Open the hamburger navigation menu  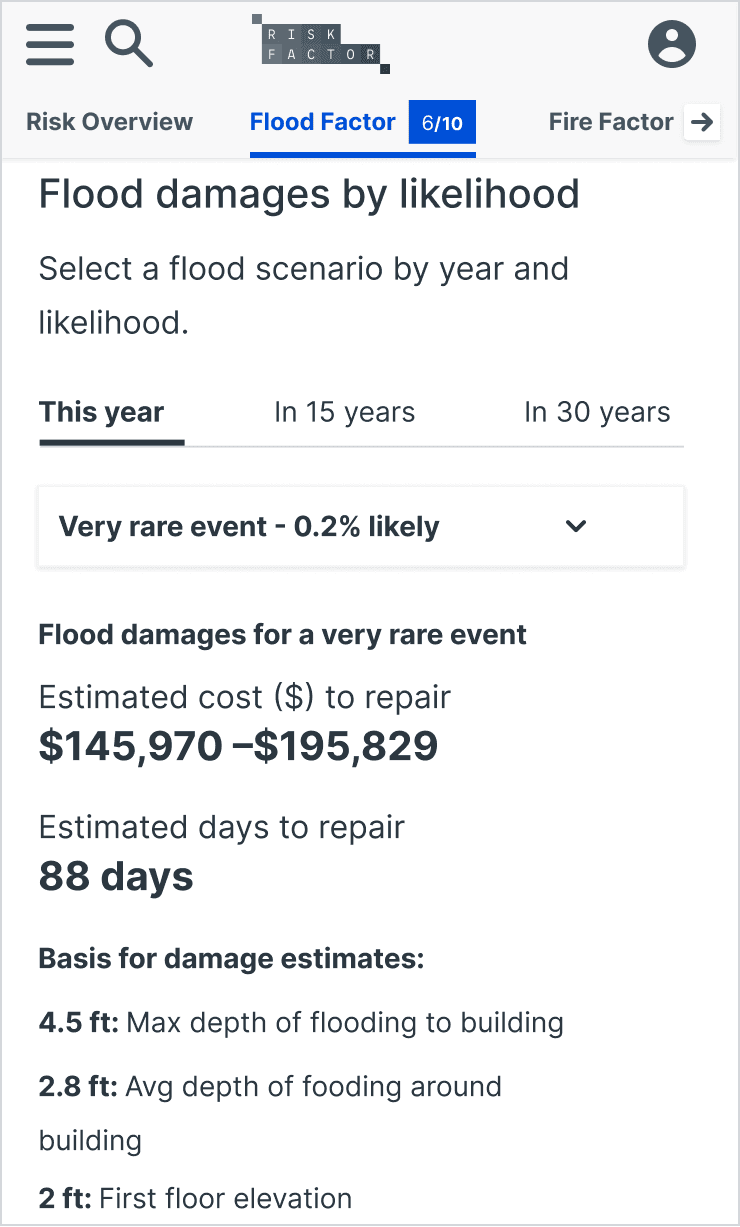(x=50, y=44)
